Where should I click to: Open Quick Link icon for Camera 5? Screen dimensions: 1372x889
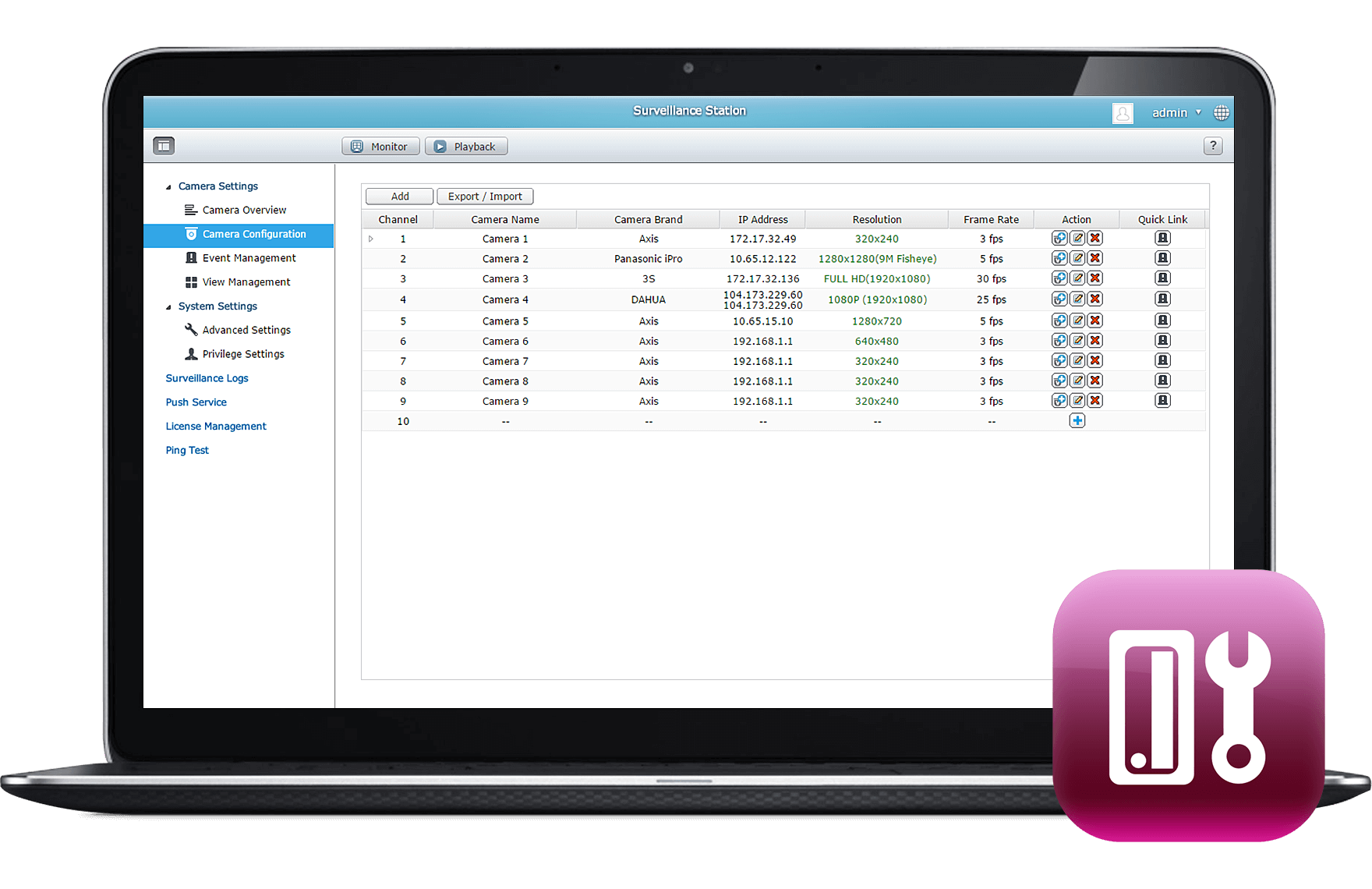click(1162, 321)
